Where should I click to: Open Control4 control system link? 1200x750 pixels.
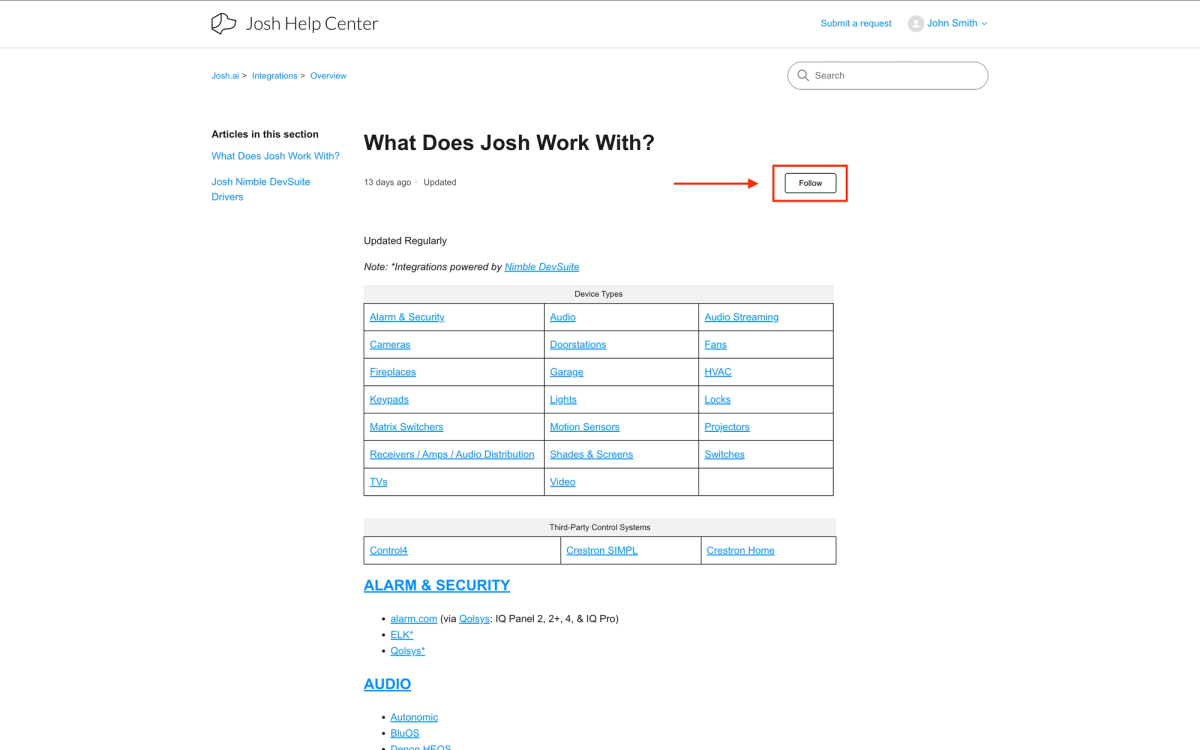pos(389,551)
